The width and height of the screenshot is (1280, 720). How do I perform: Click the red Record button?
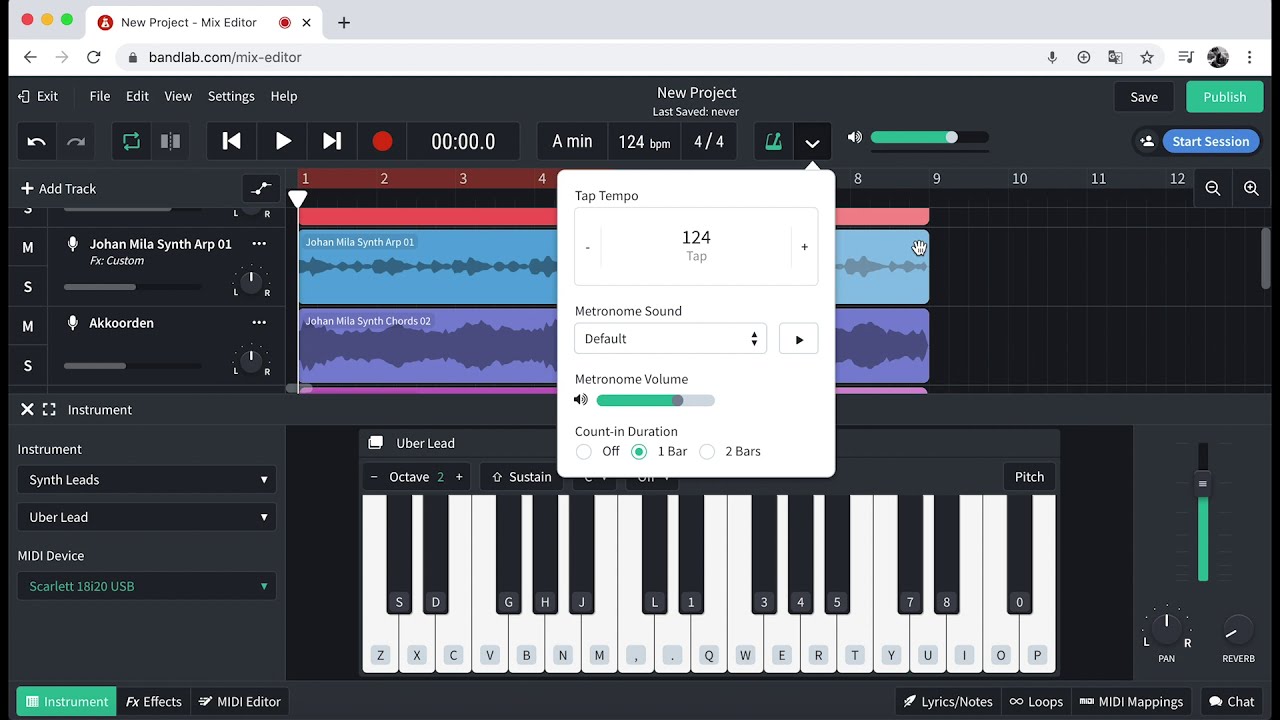tap(382, 141)
